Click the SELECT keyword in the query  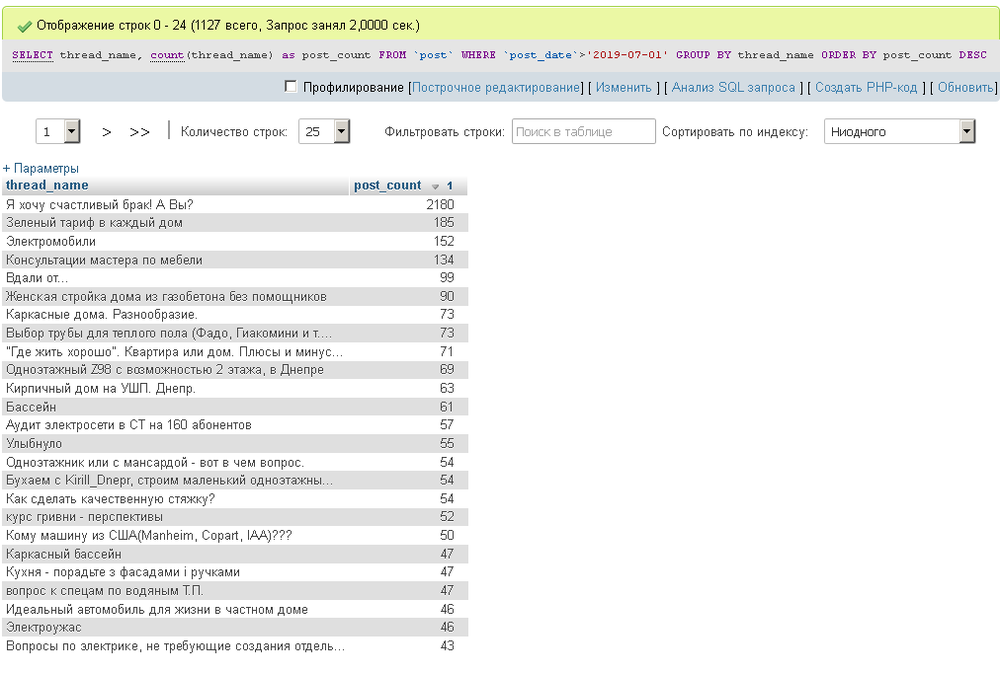[33, 55]
